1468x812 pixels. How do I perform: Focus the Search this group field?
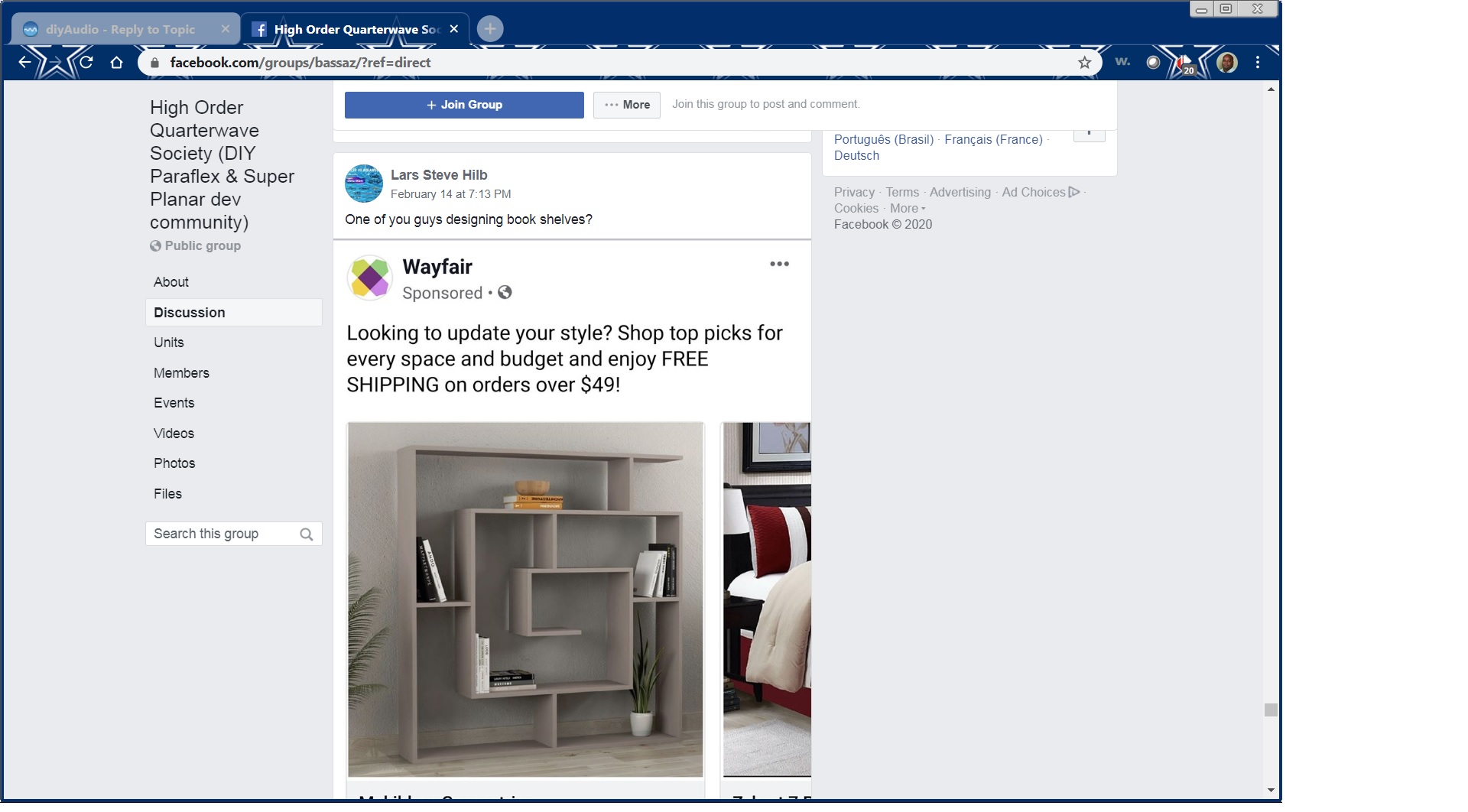point(234,534)
